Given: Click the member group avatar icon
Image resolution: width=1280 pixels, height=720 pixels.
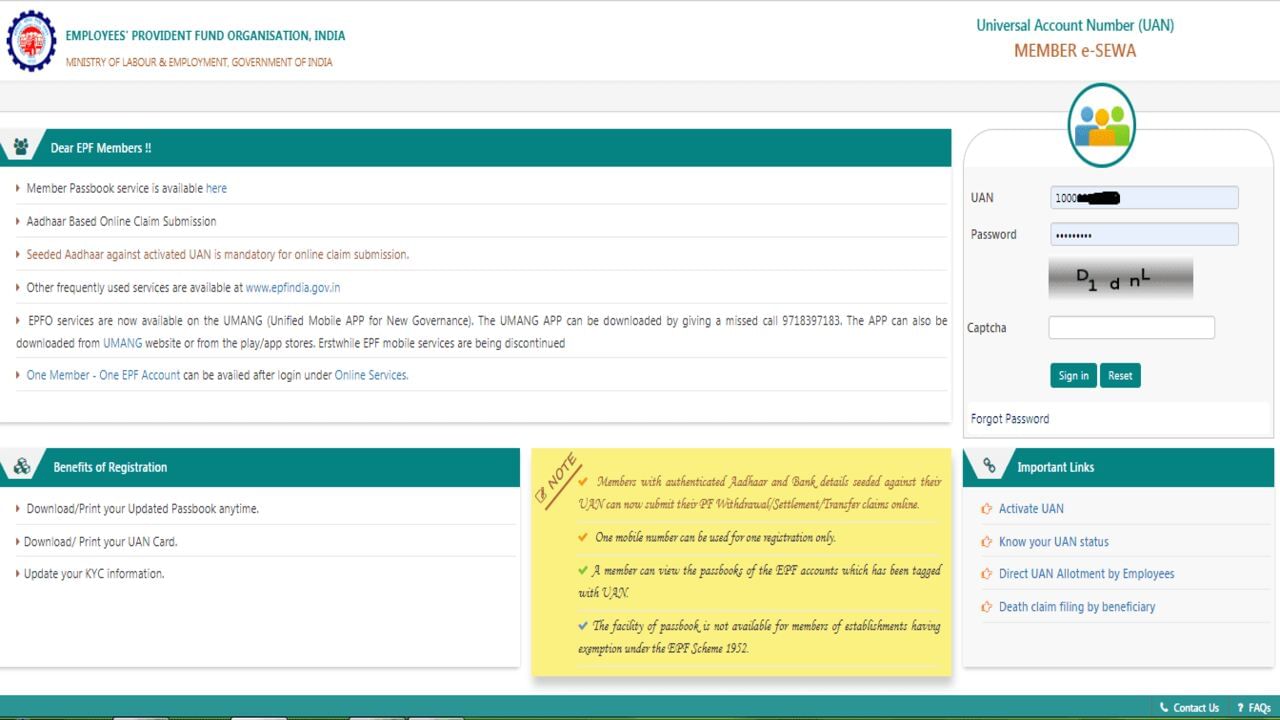Looking at the screenshot, I should click(1101, 125).
